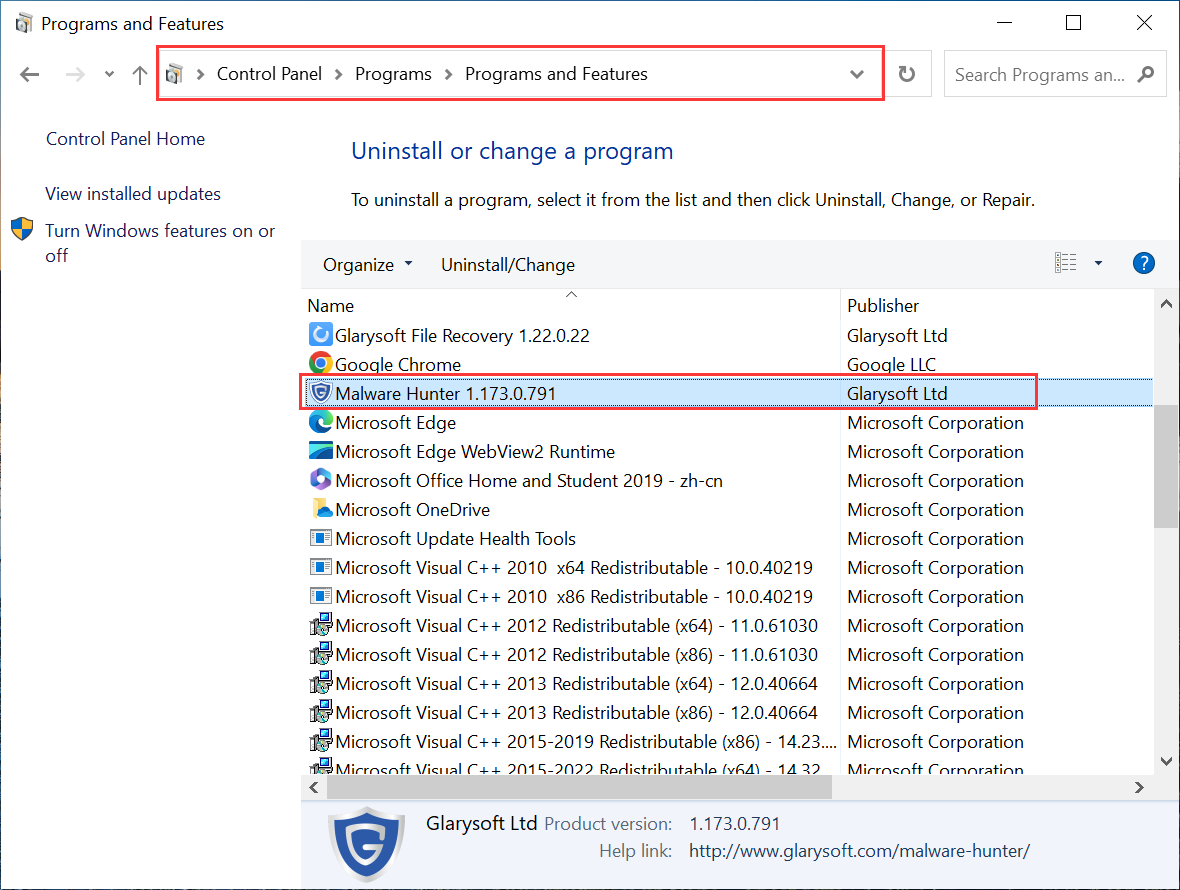This screenshot has width=1180, height=890.
Task: Select Programs in the address breadcrumb
Action: pos(393,74)
